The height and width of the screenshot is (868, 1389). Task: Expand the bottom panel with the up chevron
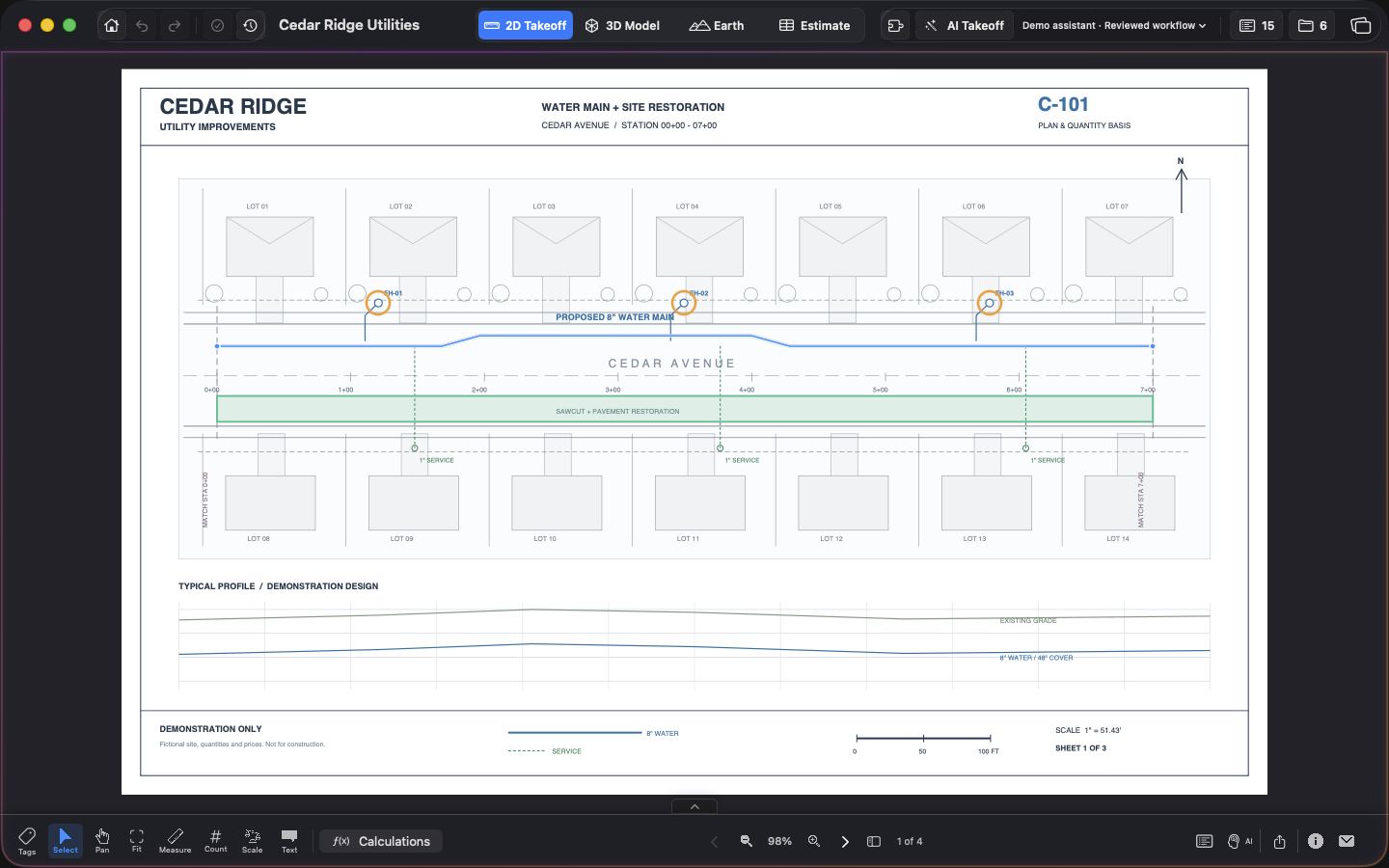pyautogui.click(x=694, y=806)
